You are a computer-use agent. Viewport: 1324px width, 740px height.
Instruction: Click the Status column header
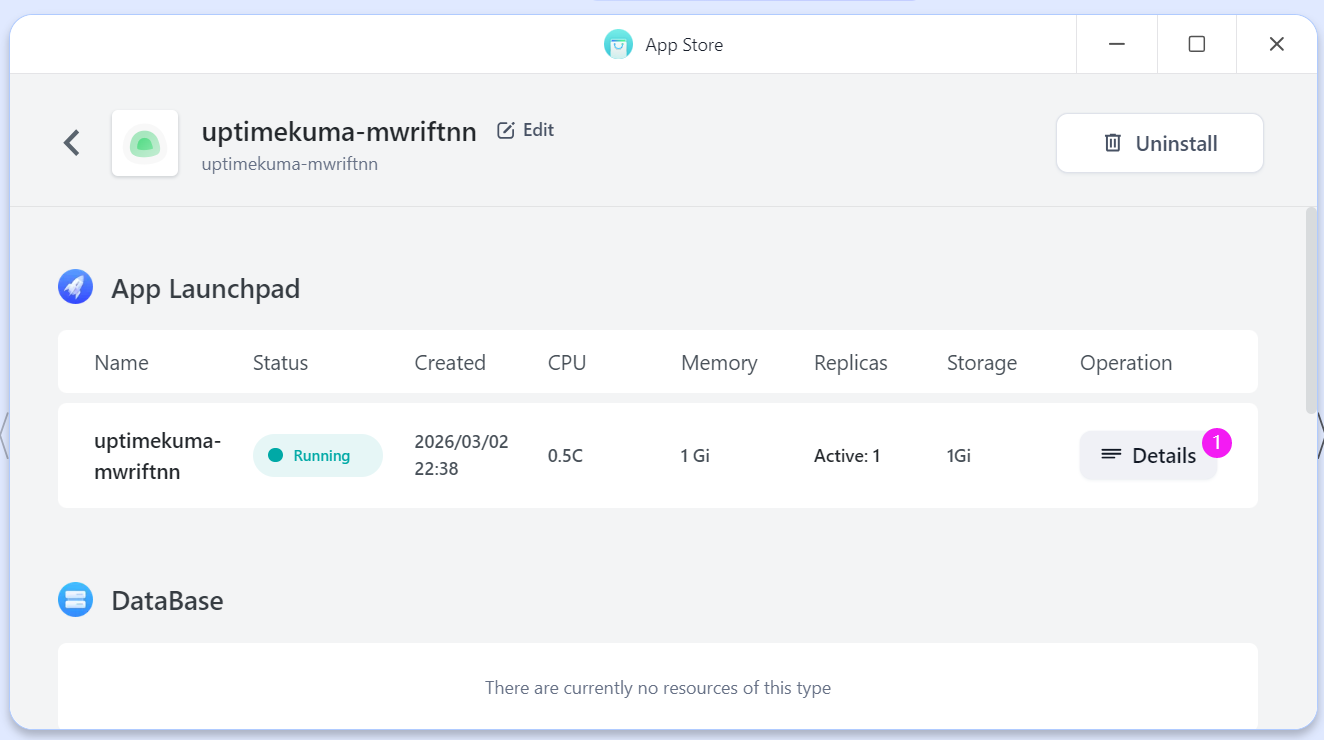pyautogui.click(x=280, y=363)
